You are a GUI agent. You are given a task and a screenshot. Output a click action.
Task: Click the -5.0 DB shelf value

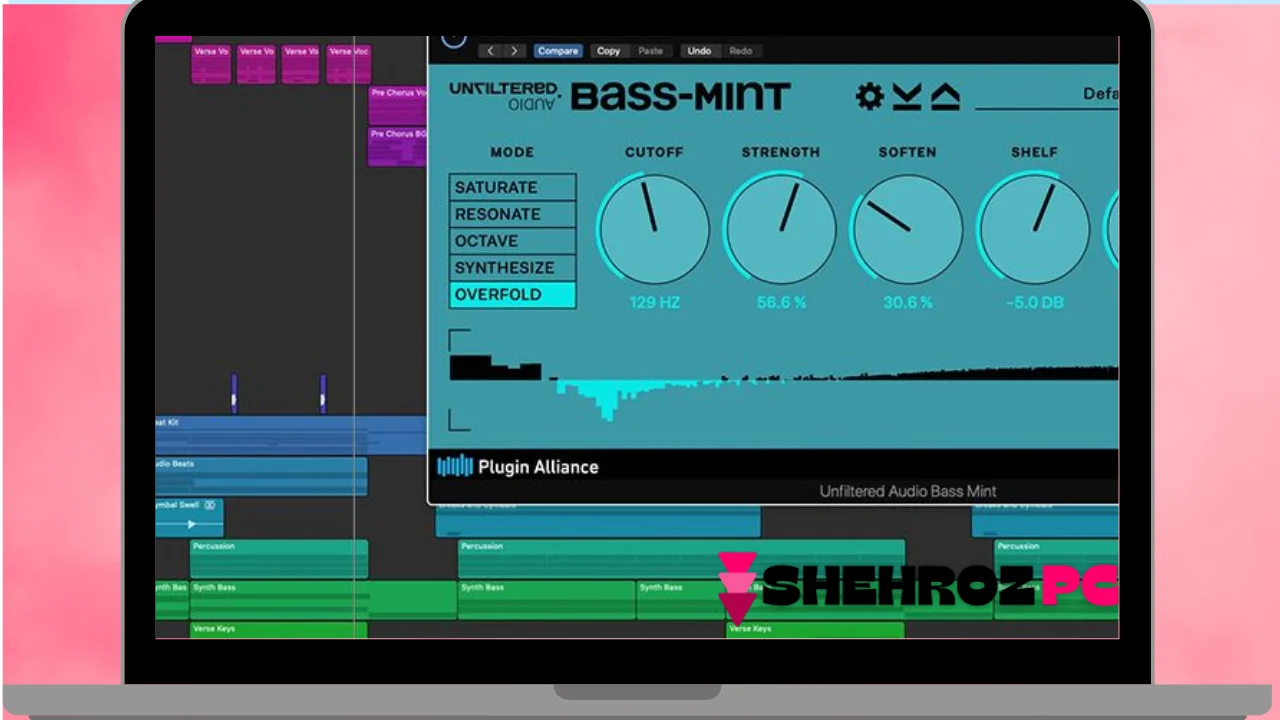click(x=1035, y=302)
